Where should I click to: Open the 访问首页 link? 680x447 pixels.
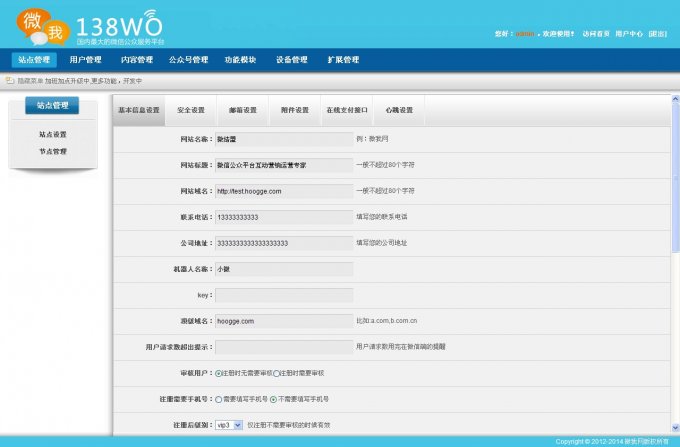[x=595, y=34]
